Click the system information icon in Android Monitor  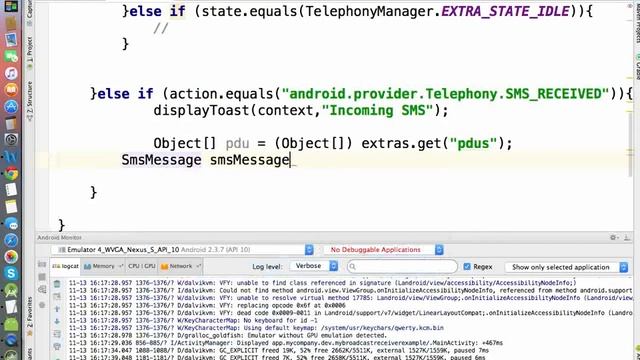(42, 290)
